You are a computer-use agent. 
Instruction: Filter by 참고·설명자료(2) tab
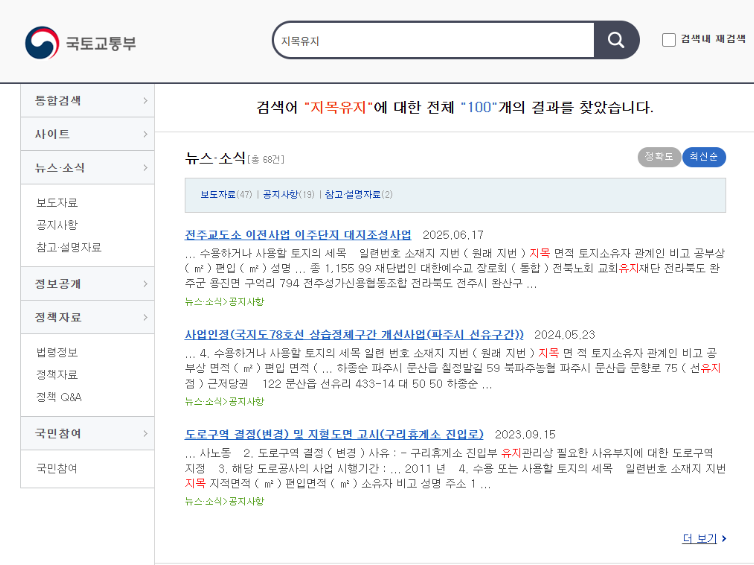[x=358, y=194]
